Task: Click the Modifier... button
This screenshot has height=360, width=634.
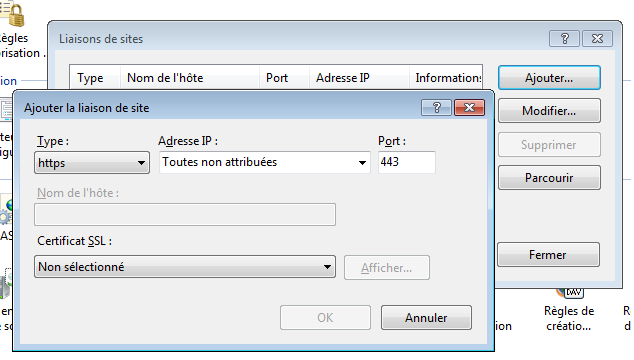Action: pyautogui.click(x=549, y=111)
